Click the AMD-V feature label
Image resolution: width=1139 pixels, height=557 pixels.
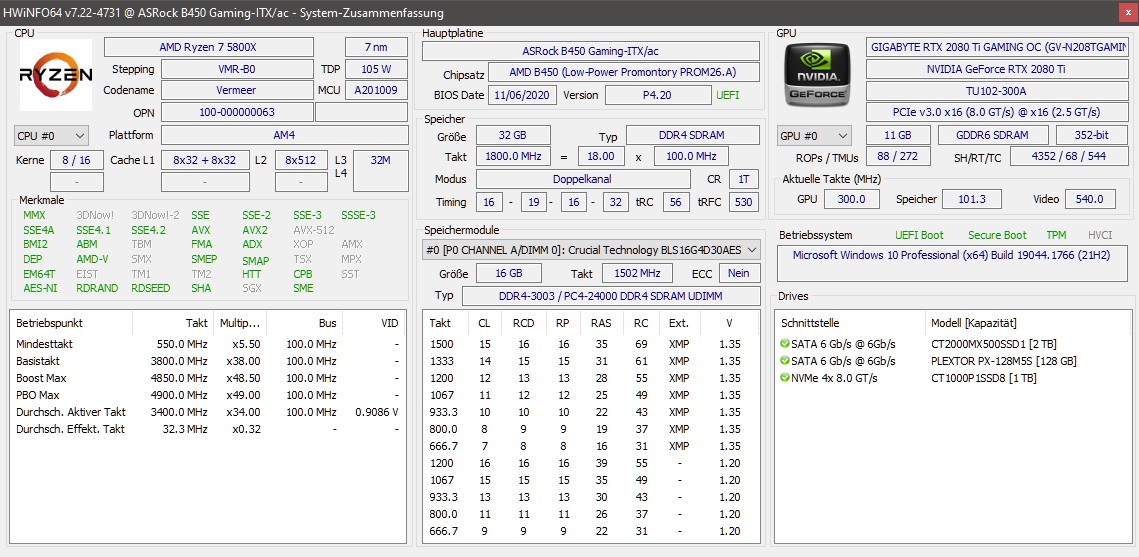92,259
